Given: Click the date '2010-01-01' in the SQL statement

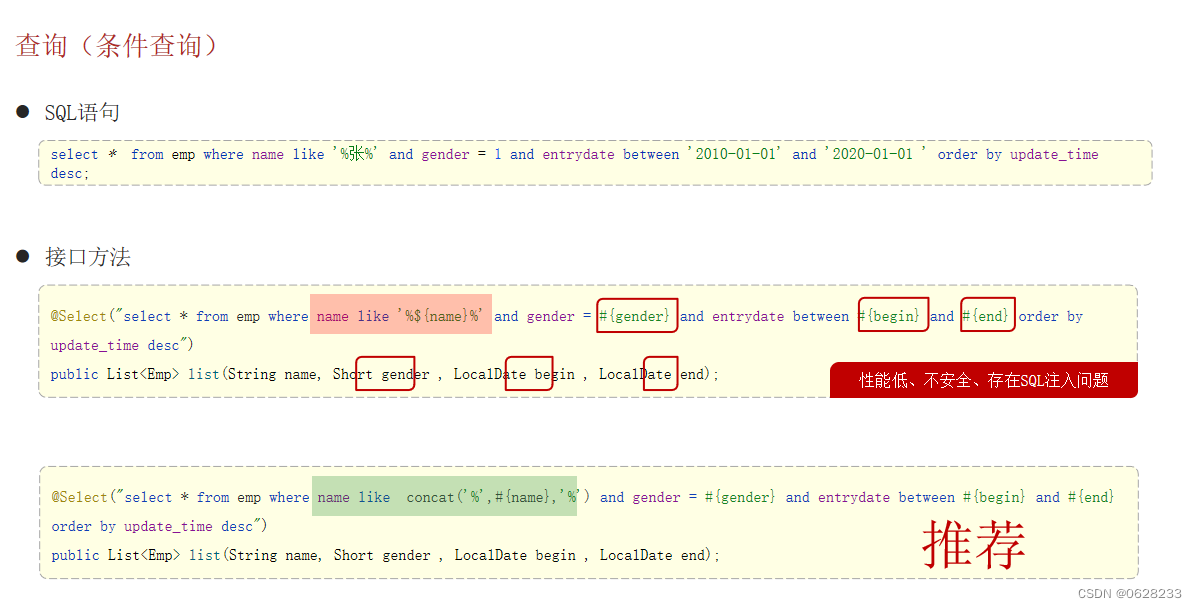Looking at the screenshot, I should (734, 154).
